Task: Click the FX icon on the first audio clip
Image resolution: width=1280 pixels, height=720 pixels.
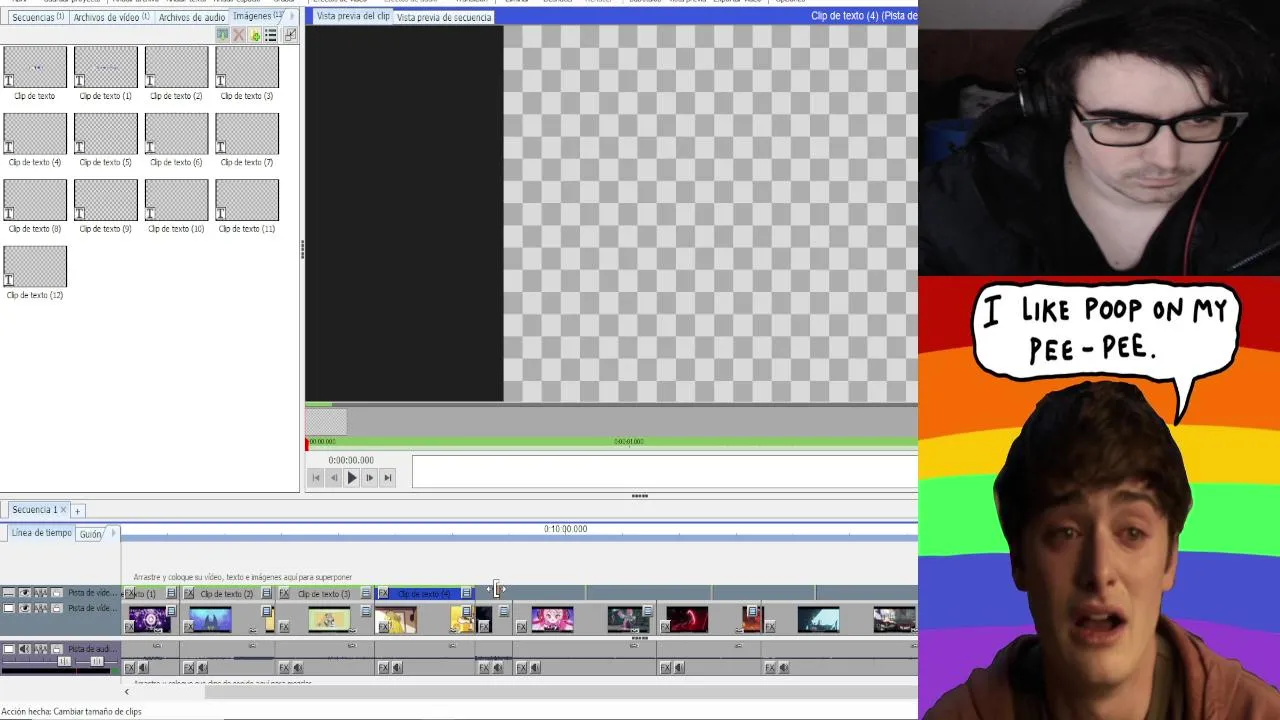Action: pos(129,667)
